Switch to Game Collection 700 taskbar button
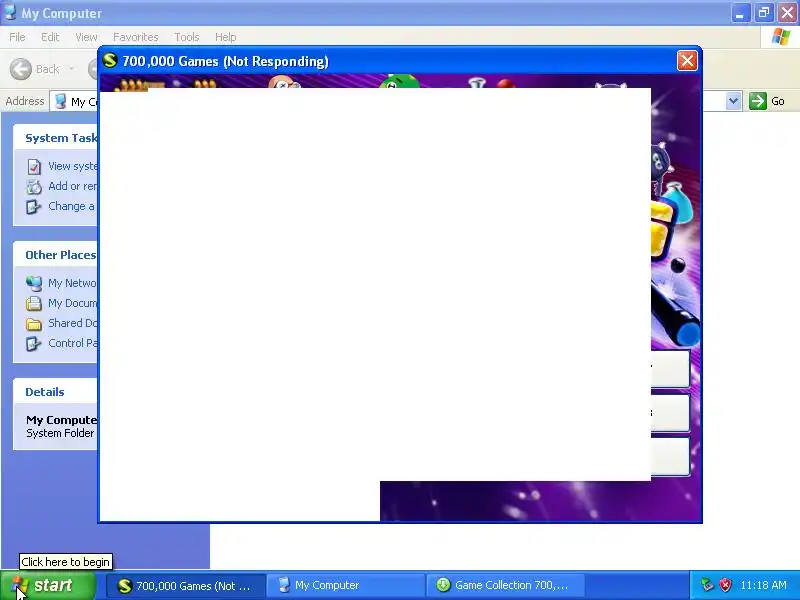 [x=506, y=586]
